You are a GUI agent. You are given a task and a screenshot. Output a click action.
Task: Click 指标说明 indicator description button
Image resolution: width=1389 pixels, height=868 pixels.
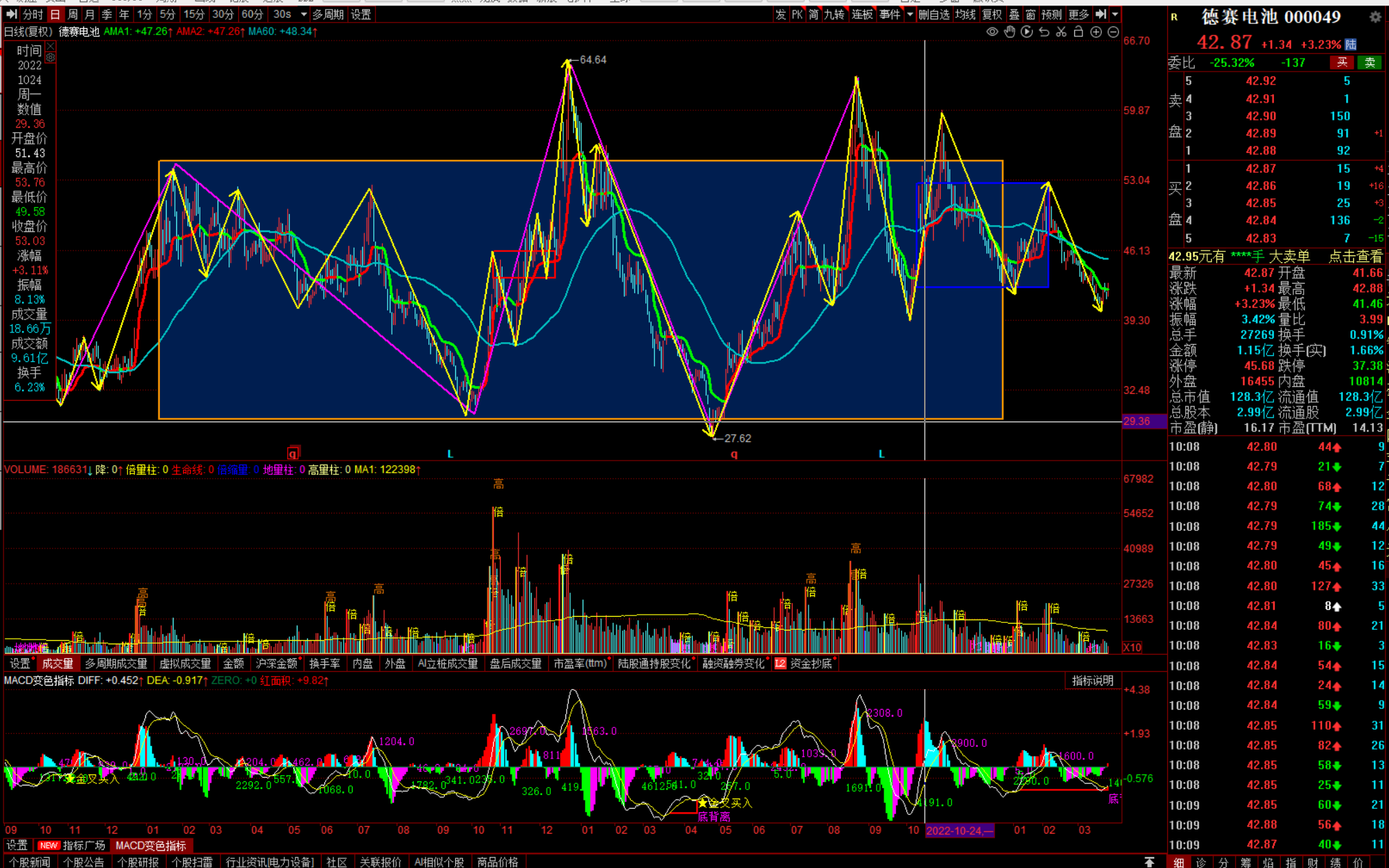pyautogui.click(x=1092, y=681)
